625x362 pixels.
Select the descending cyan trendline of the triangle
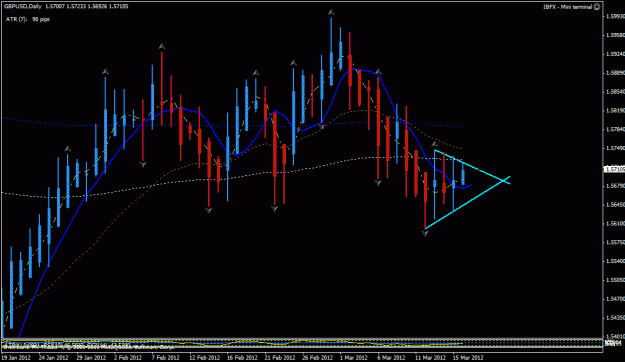tap(472, 167)
